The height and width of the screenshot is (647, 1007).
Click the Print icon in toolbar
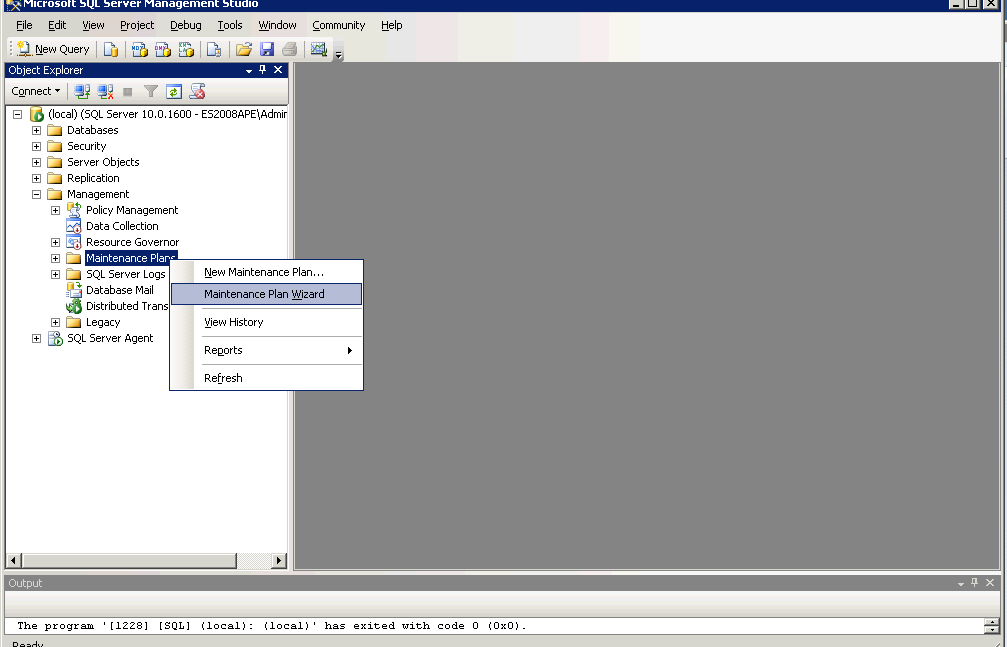tap(290, 49)
